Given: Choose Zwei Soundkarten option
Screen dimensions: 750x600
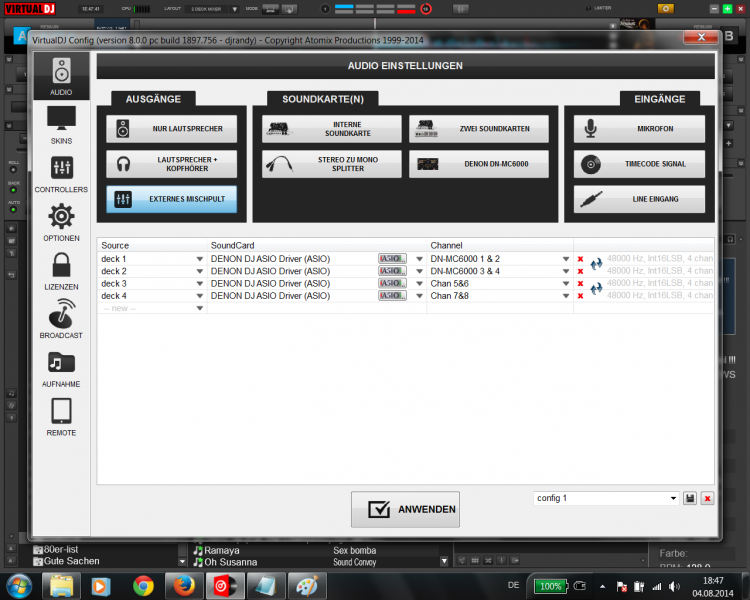Looking at the screenshot, I should point(479,129).
